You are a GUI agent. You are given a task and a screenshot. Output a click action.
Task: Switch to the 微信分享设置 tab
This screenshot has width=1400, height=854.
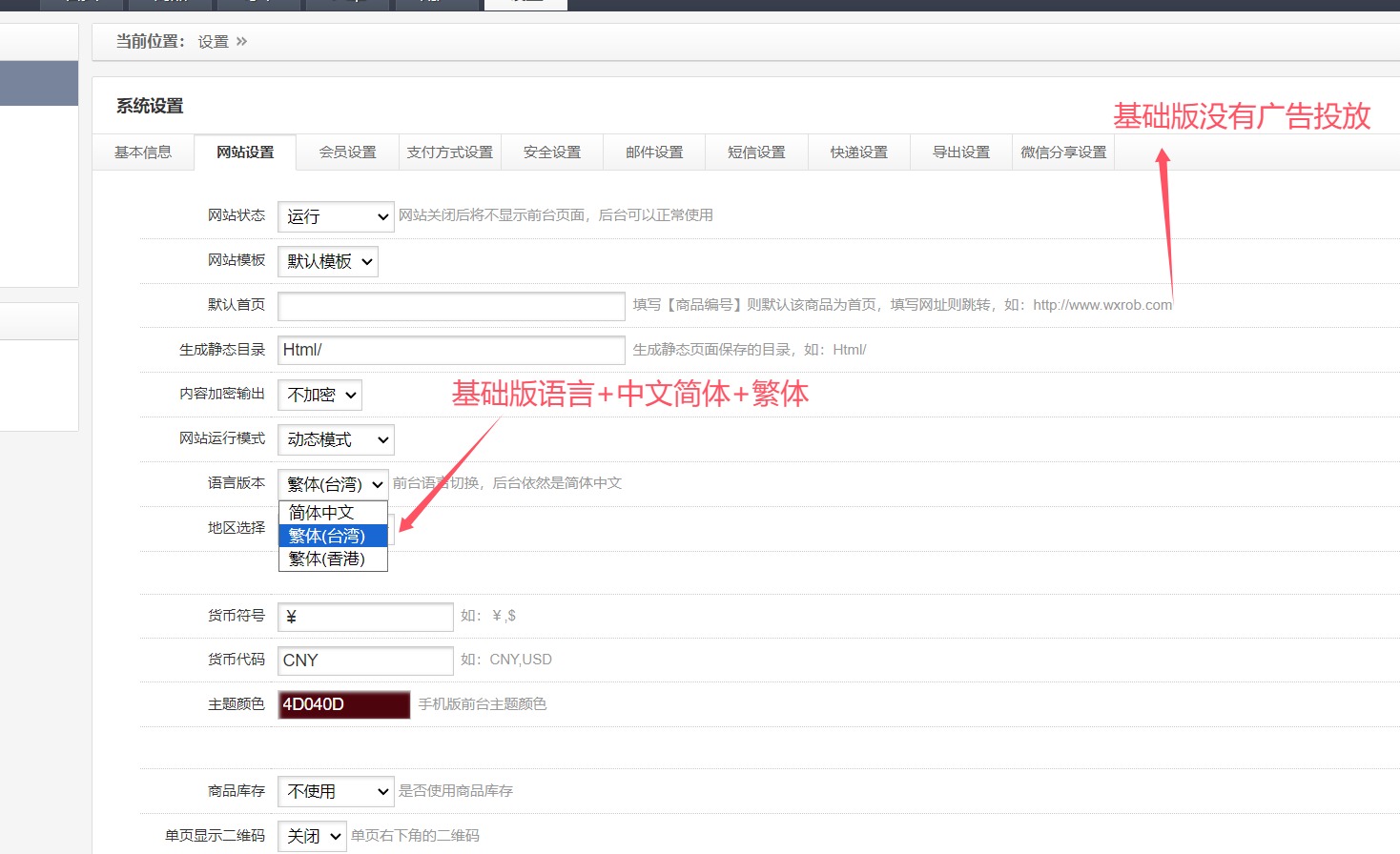click(1063, 152)
